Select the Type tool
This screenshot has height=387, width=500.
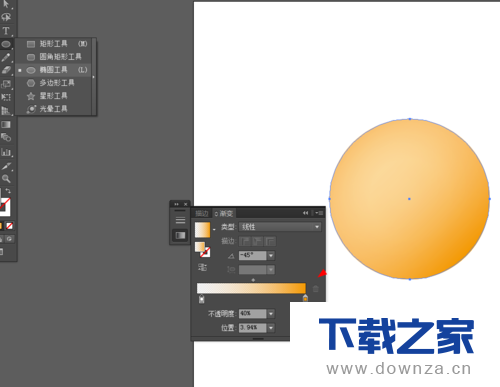click(6, 31)
